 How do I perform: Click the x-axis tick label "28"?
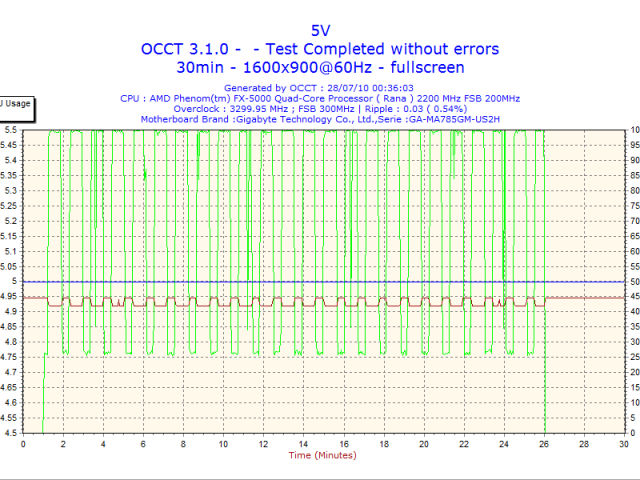(x=584, y=444)
